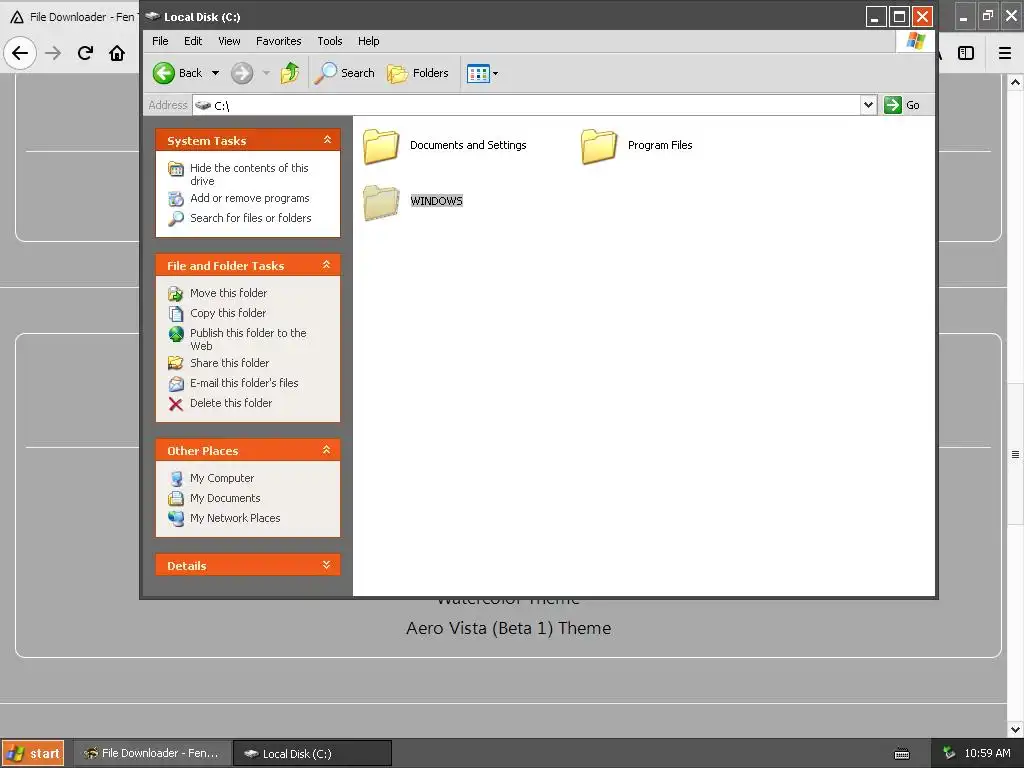This screenshot has height=768, width=1024.
Task: Click the grey Forward arrow in Explorer
Action: [x=242, y=73]
